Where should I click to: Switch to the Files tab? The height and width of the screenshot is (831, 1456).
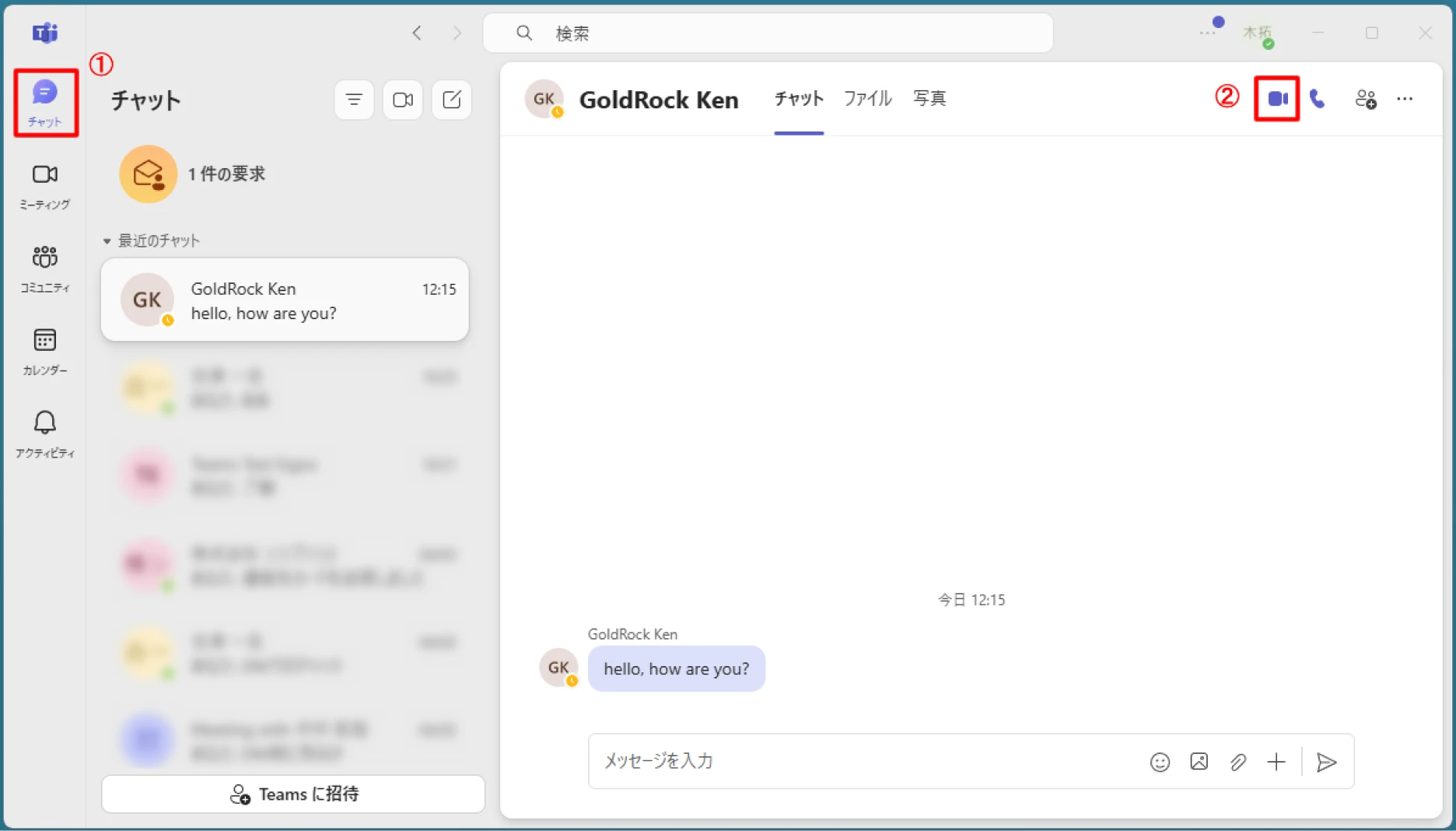click(x=867, y=99)
